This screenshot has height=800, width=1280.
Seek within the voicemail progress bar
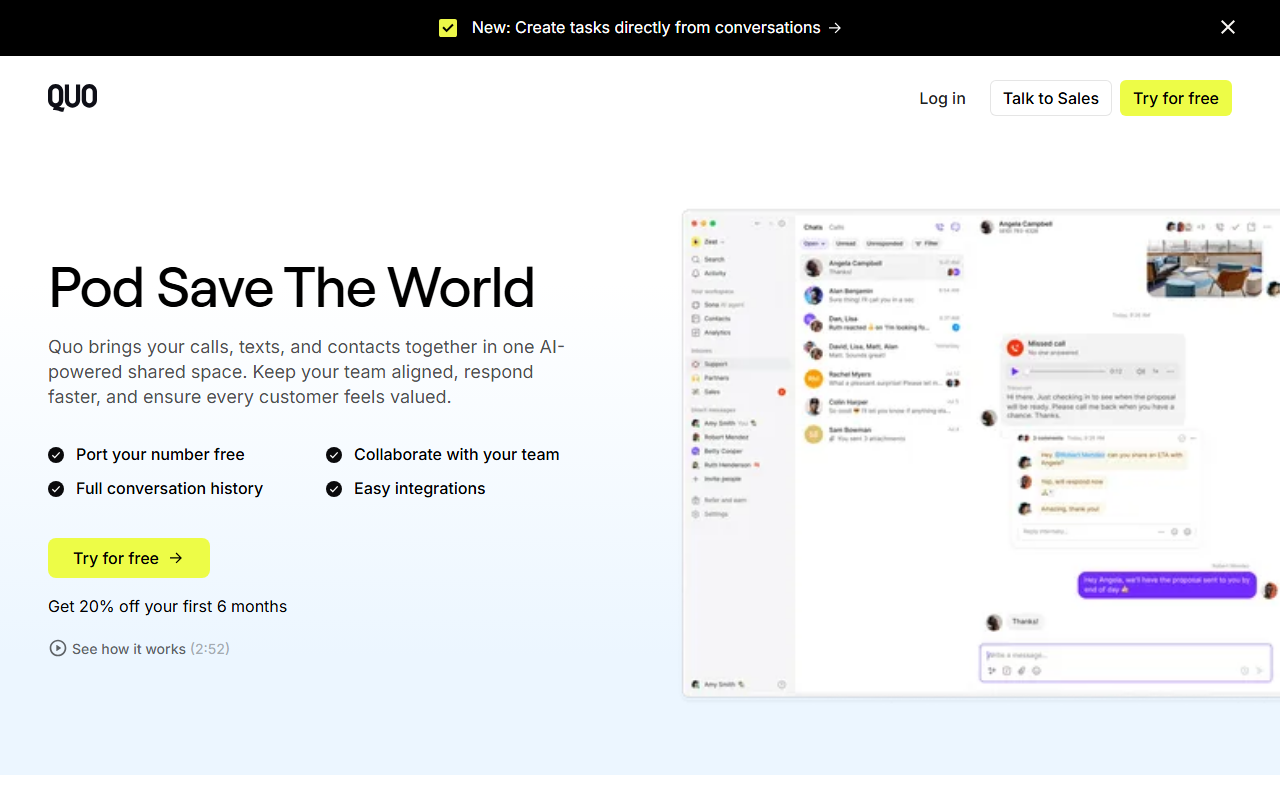[x=1065, y=372]
